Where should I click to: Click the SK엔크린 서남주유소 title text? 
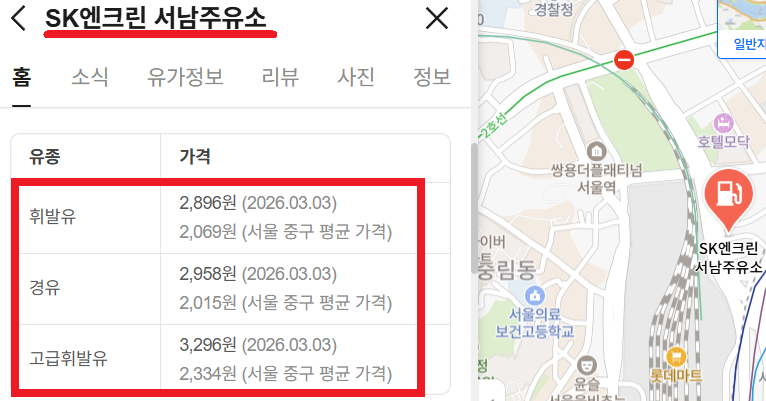pos(156,19)
